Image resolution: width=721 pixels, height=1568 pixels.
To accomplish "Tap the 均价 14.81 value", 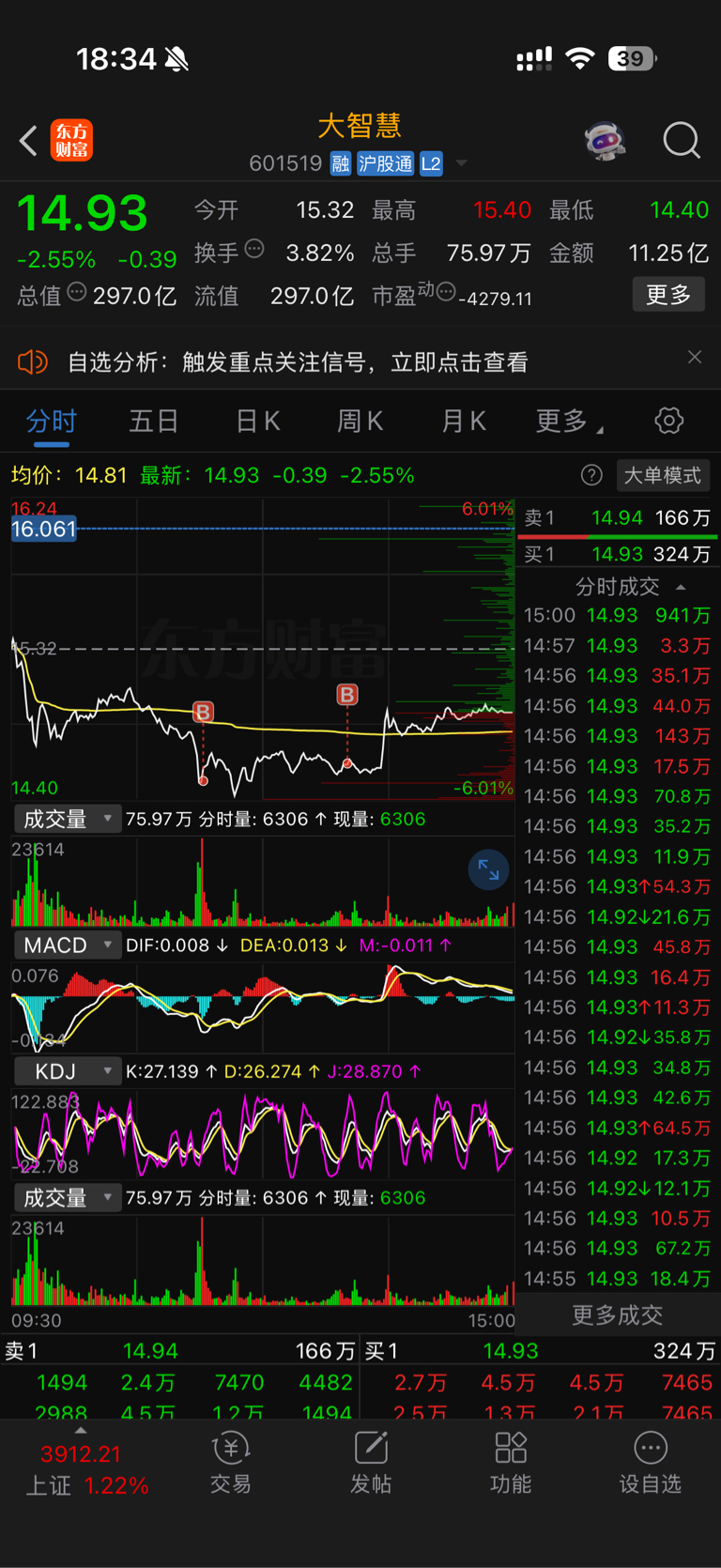I will pos(100,475).
